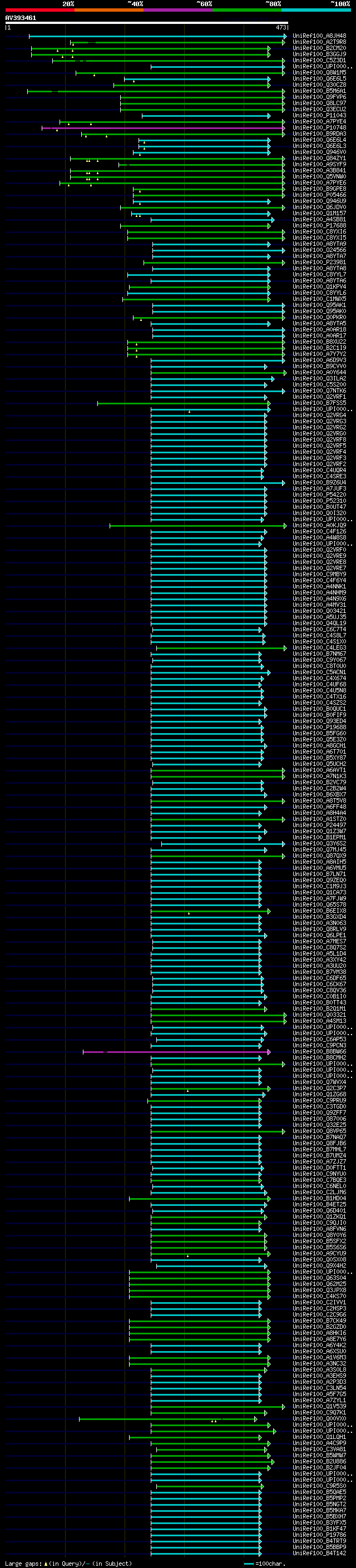Select hit label UniRef100_Q00VX0
Viewport: 356px width, 1568px height.
tap(319, 1418)
